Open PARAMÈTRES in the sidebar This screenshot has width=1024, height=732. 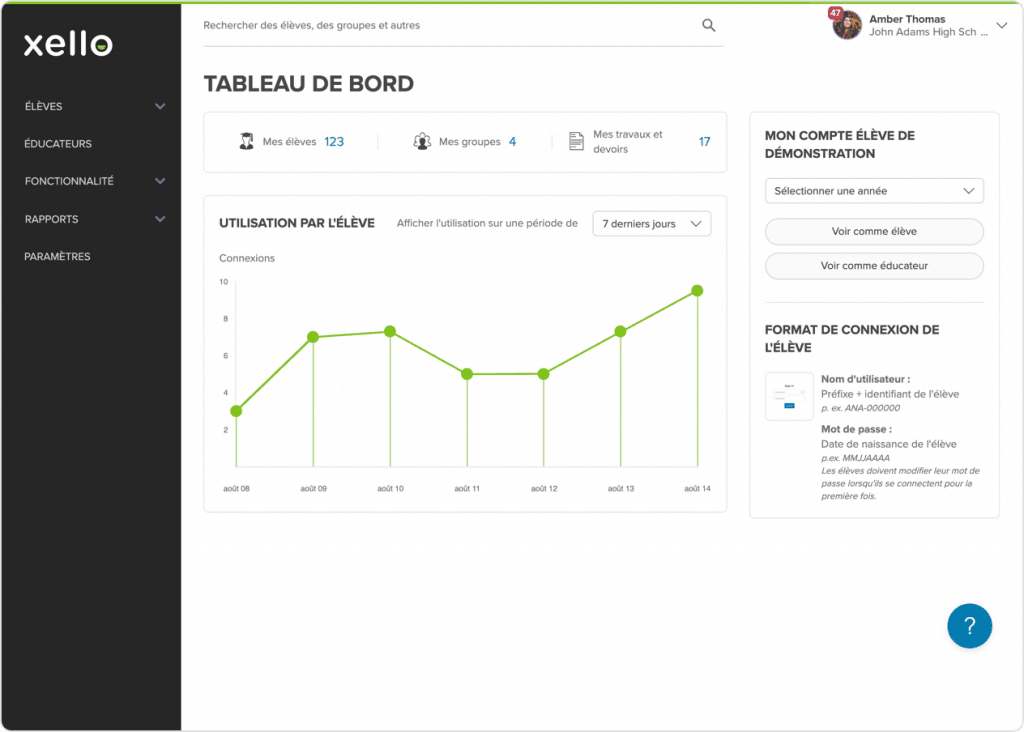coord(57,257)
